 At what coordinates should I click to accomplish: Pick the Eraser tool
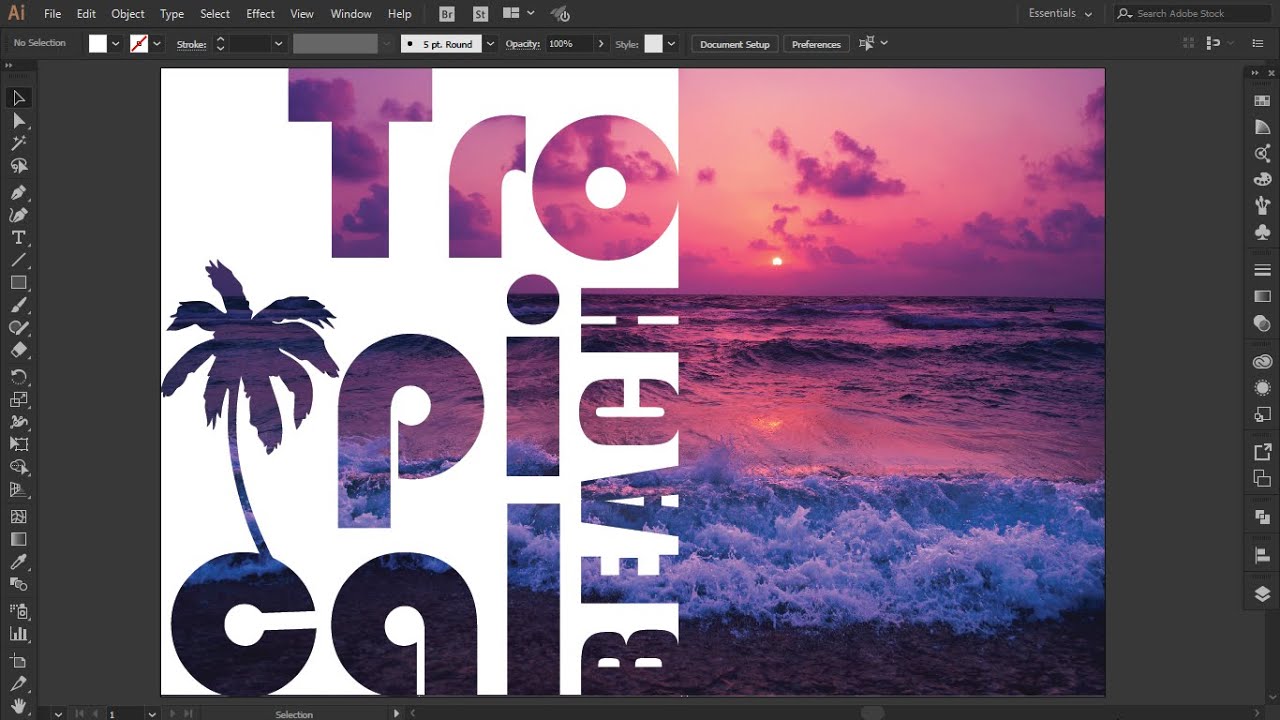pyautogui.click(x=18, y=350)
